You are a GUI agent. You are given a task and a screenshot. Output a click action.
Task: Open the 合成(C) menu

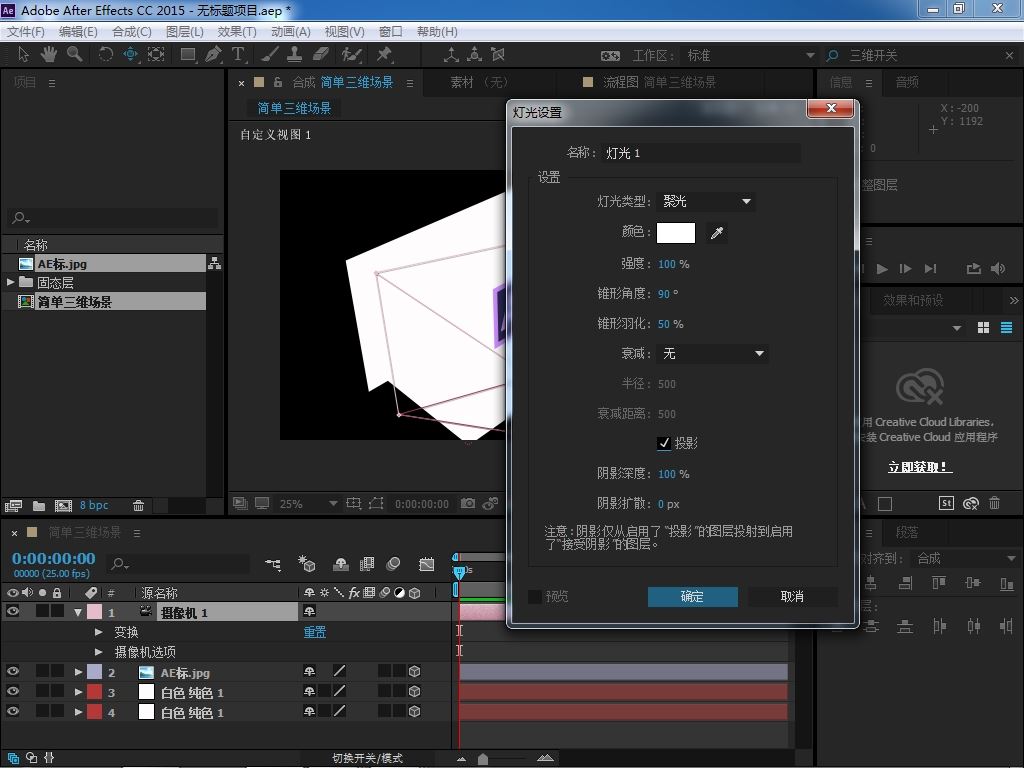pyautogui.click(x=132, y=31)
